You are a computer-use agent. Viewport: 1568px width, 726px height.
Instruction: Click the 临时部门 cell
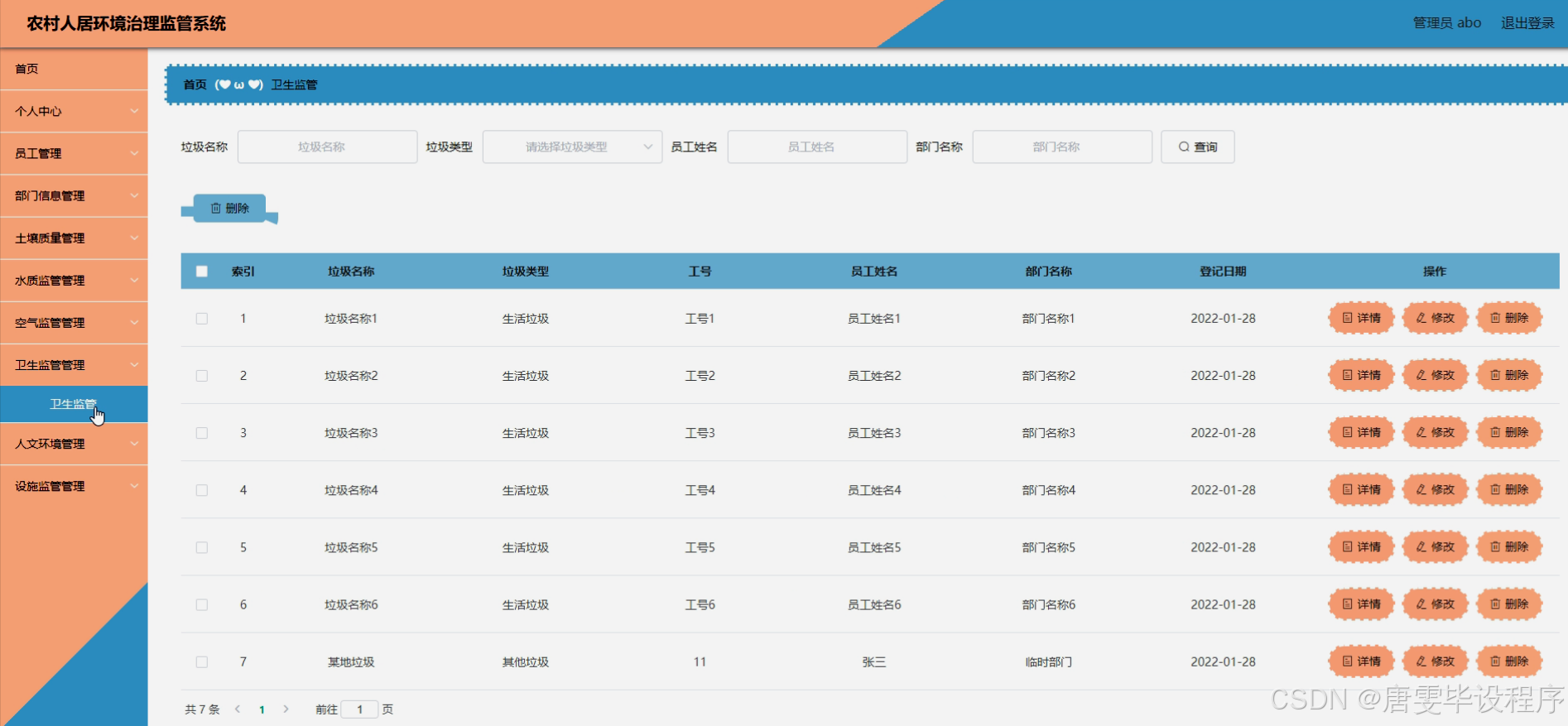click(x=1048, y=661)
